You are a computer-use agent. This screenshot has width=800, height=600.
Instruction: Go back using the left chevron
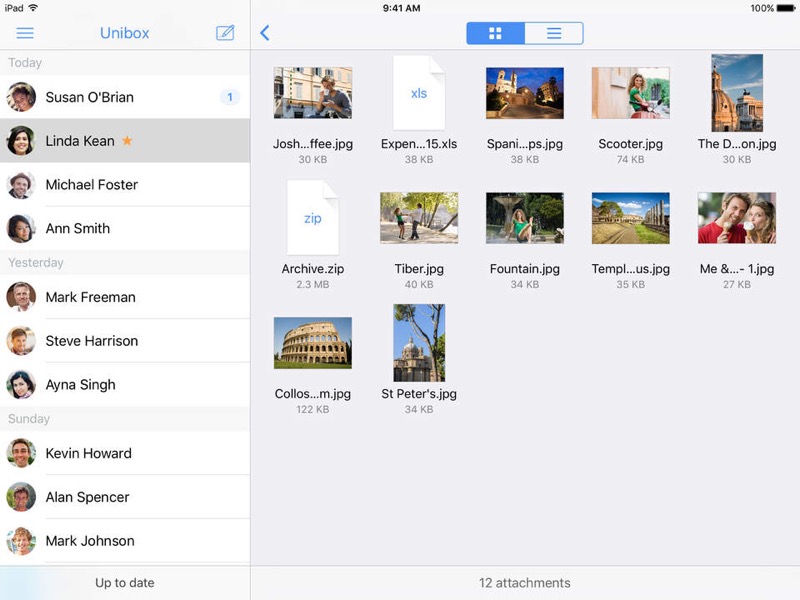(x=265, y=33)
